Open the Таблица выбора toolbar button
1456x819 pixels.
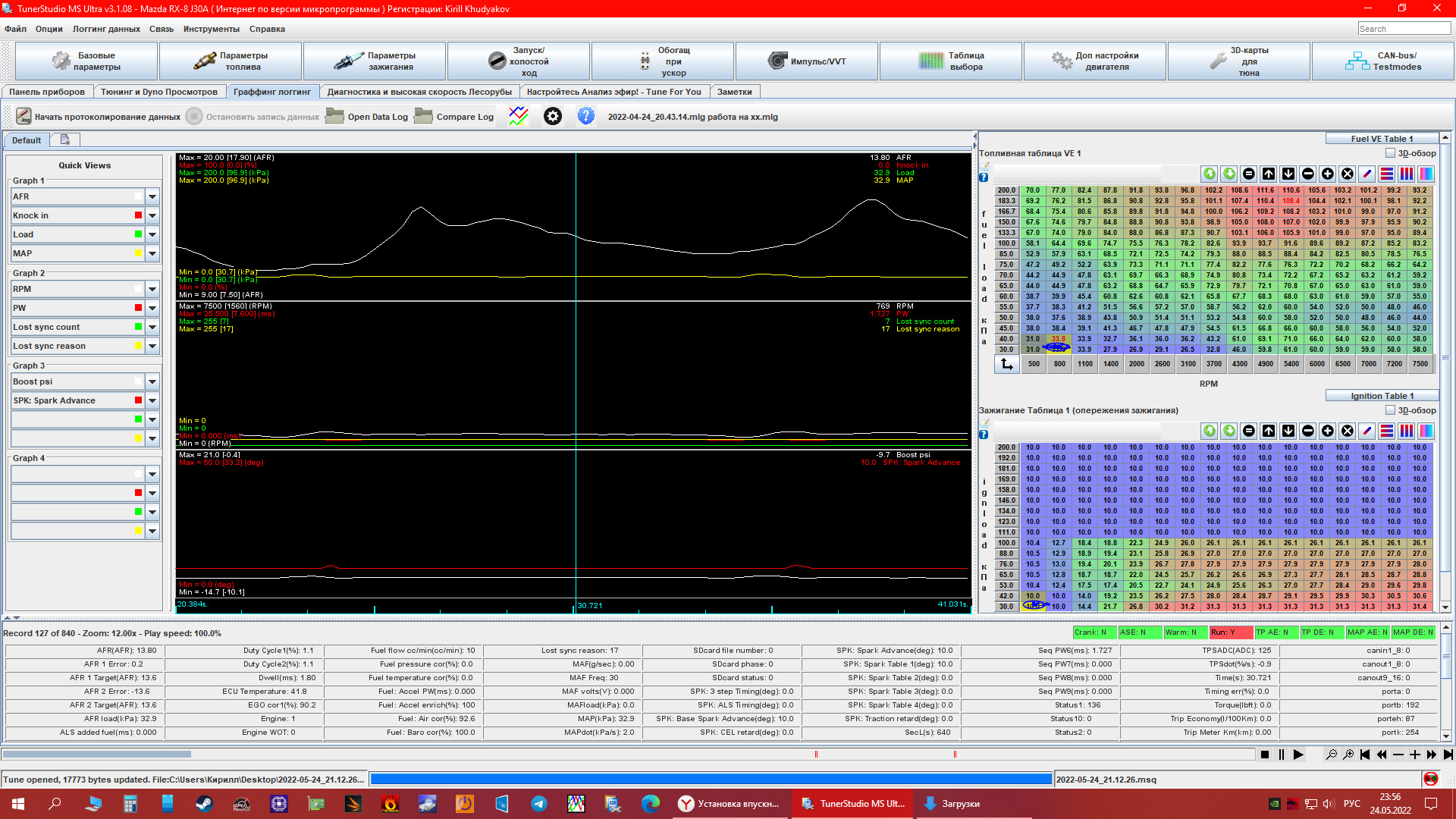point(951,61)
